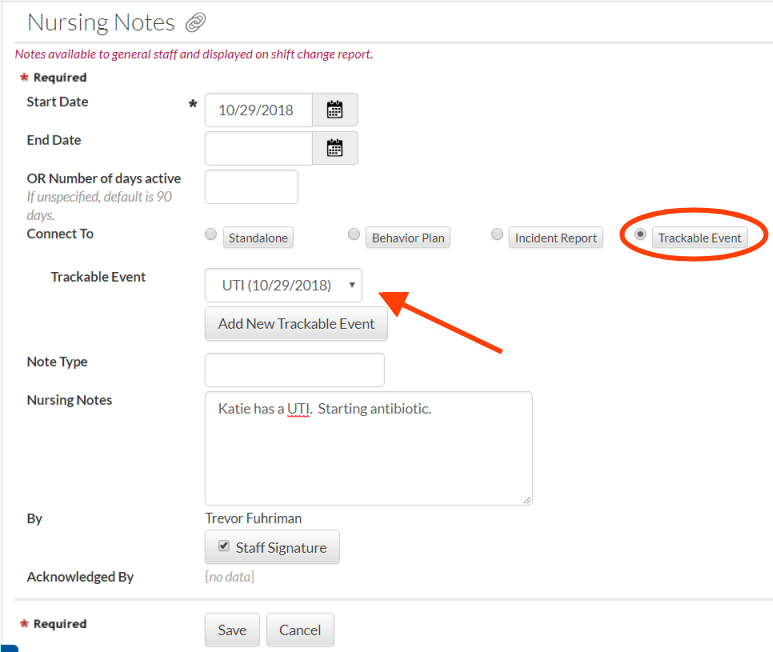Screen dimensions: 773x652
Task: Save the nursing note
Action: click(x=232, y=630)
